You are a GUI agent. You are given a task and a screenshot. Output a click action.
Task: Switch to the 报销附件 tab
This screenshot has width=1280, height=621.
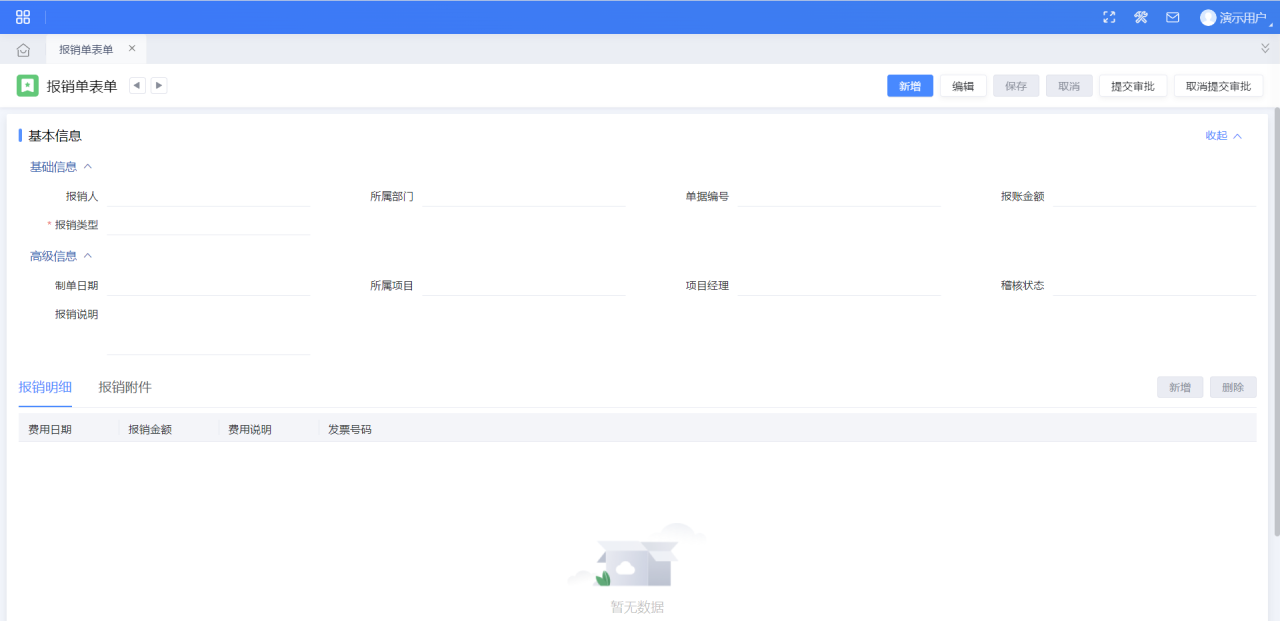tap(125, 387)
